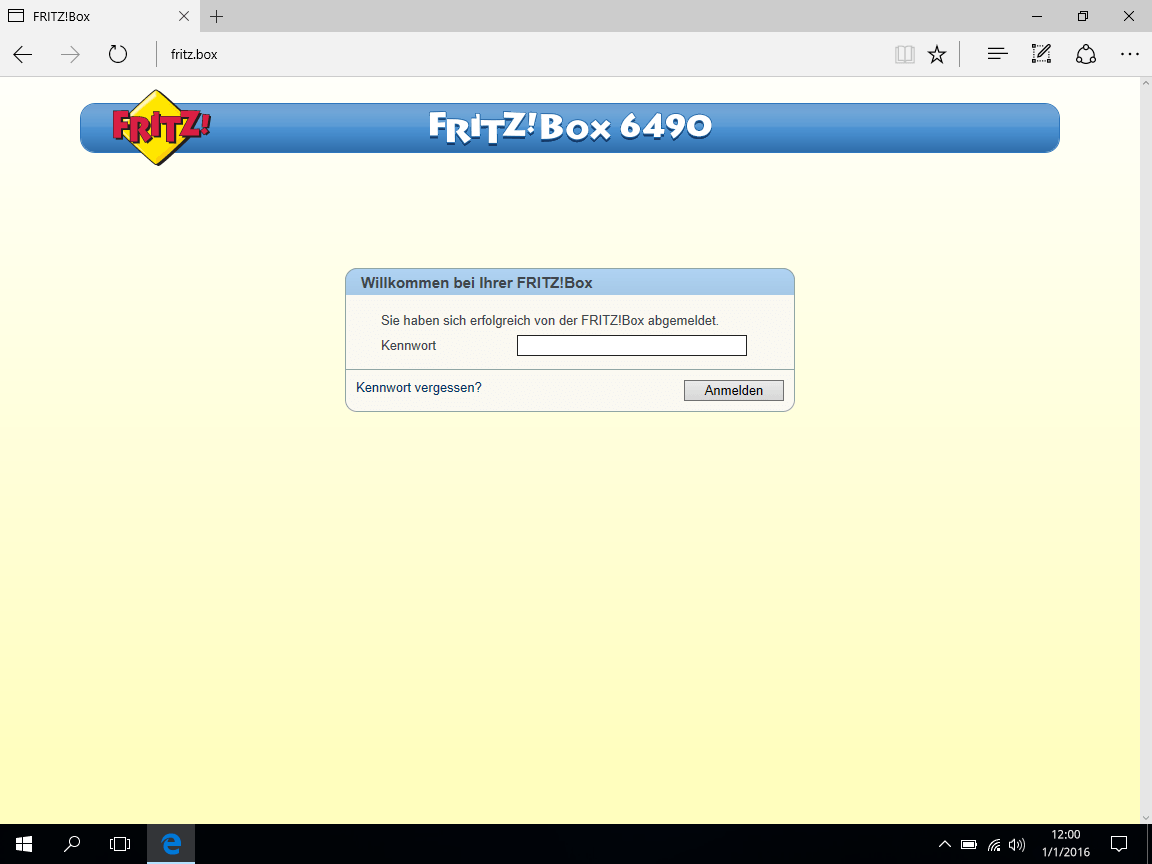Open the Wi-Fi network tray icon

(x=994, y=845)
